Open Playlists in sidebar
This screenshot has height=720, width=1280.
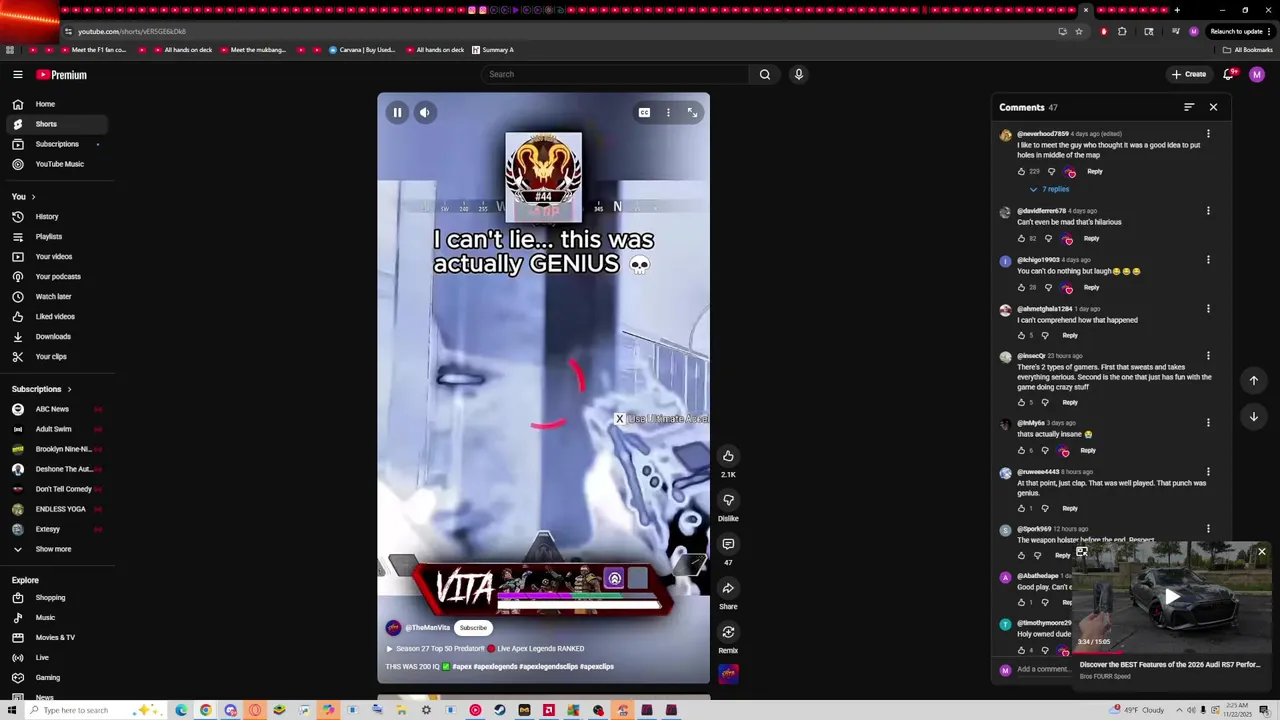click(x=58, y=237)
